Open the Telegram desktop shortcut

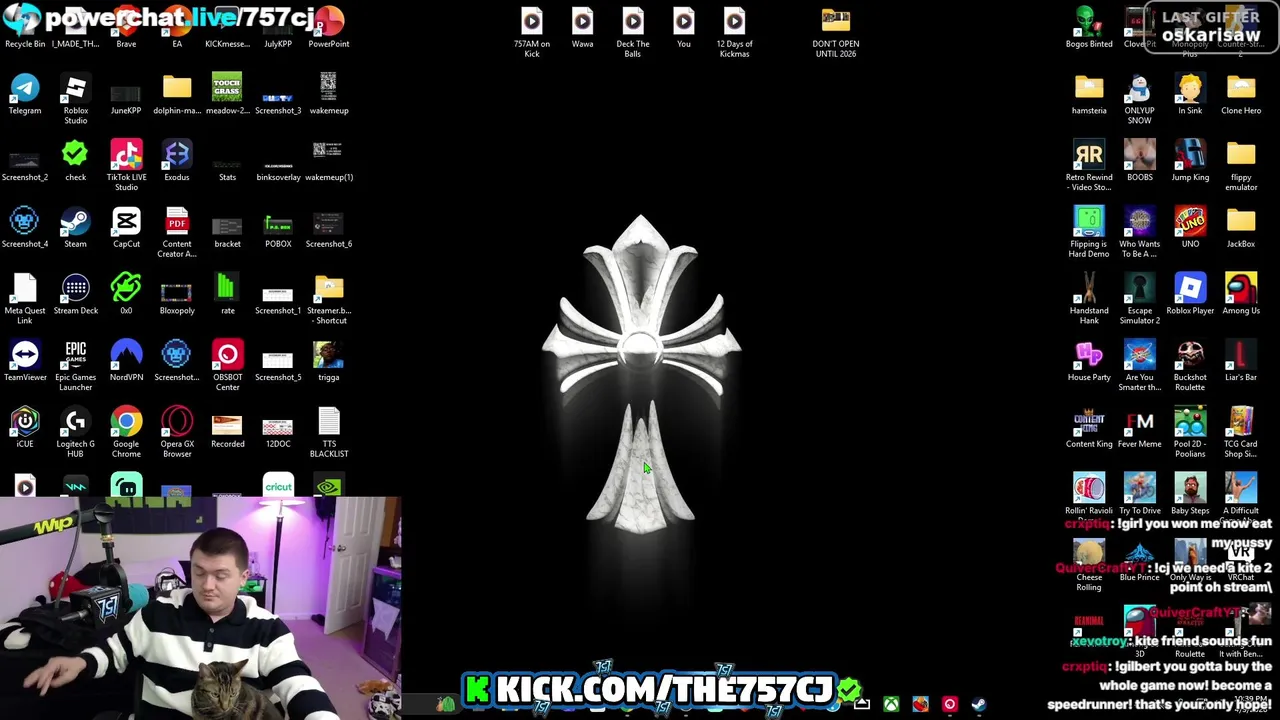click(x=25, y=93)
